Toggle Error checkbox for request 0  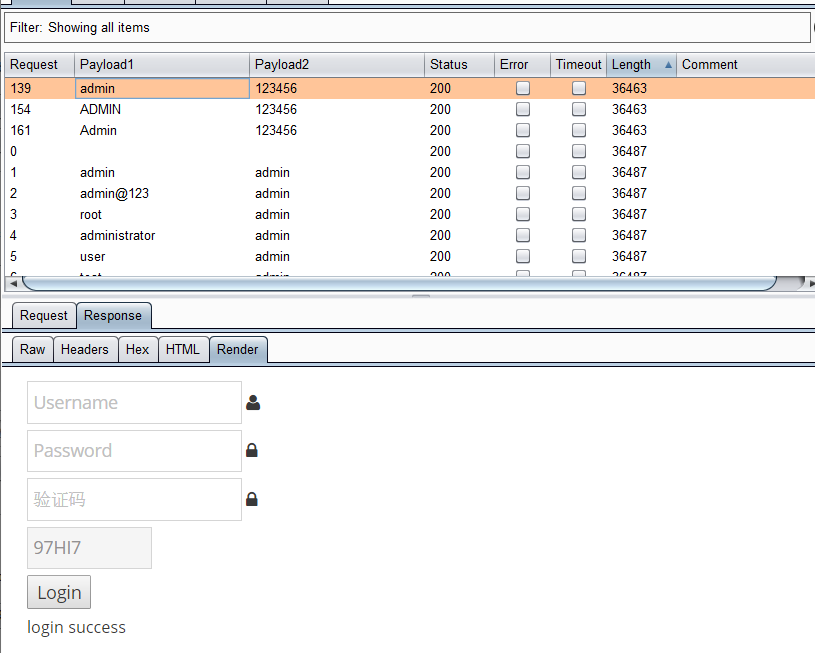pos(523,151)
